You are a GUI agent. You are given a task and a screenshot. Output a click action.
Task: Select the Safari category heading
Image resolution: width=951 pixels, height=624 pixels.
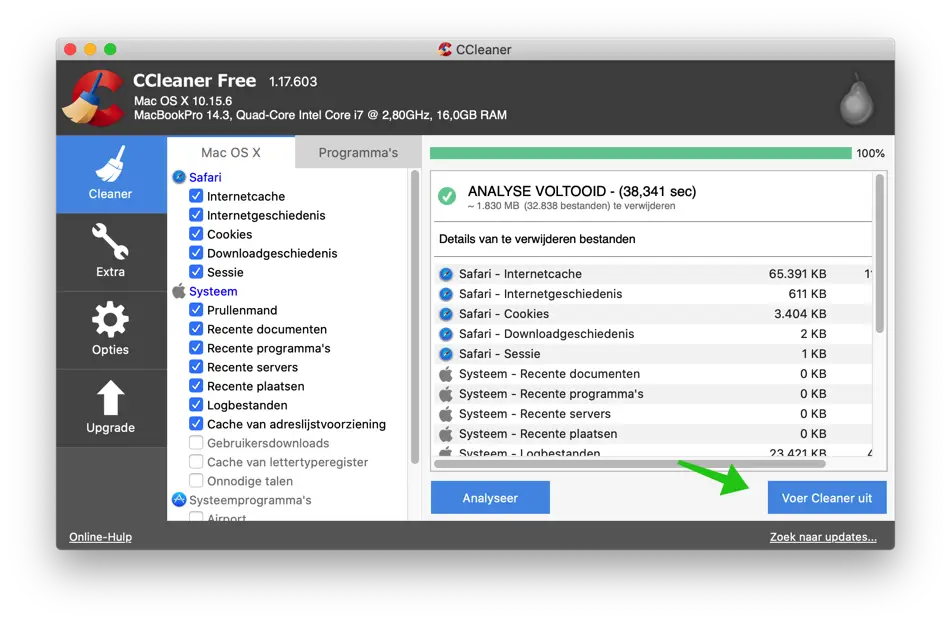pos(205,177)
